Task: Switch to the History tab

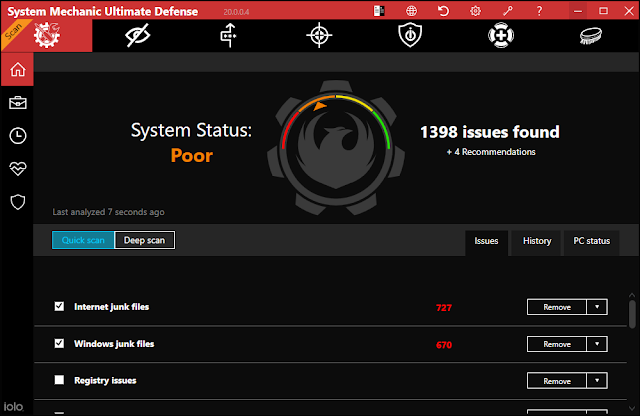Action: tap(537, 241)
